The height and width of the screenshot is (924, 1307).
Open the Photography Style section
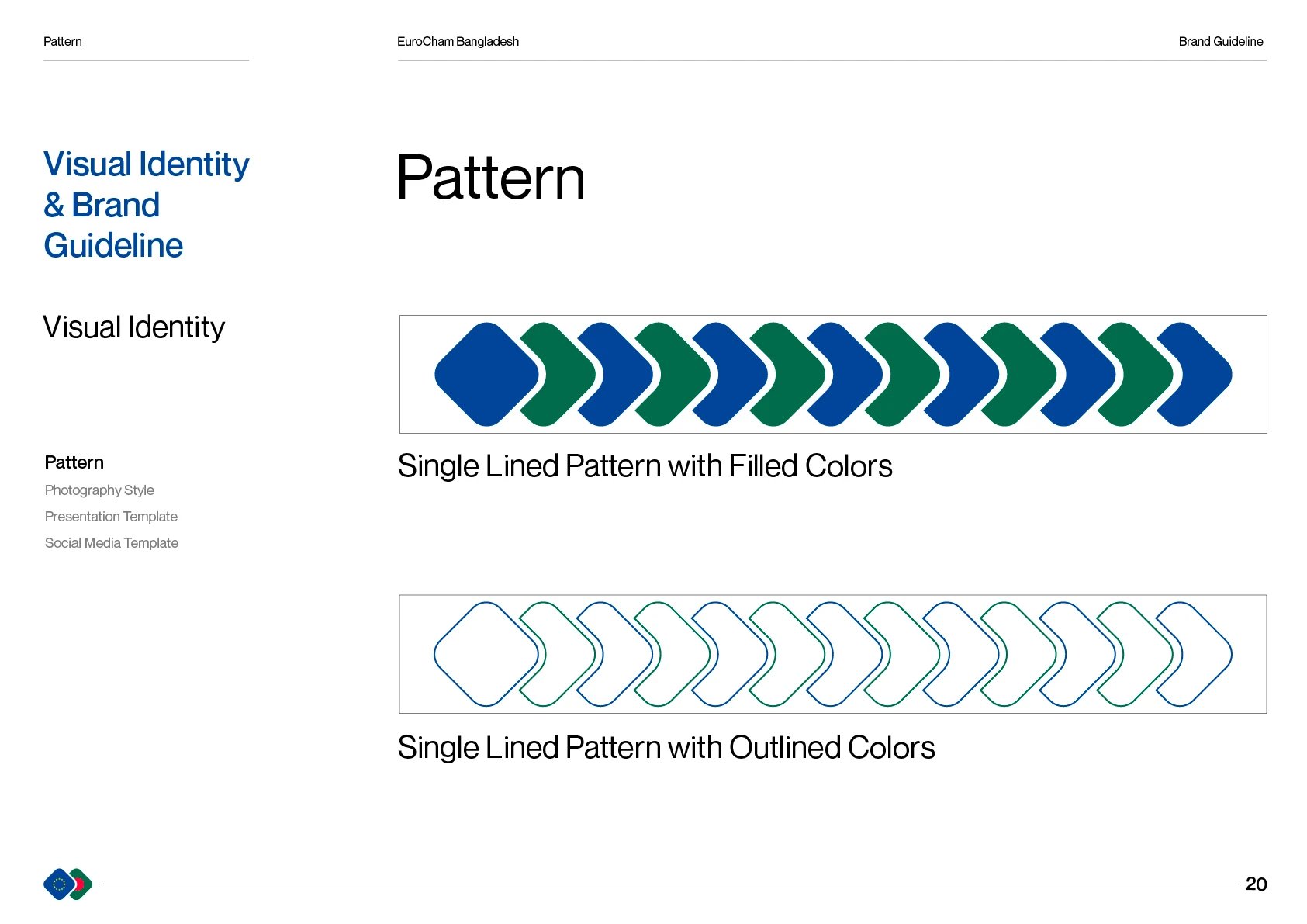pos(99,490)
